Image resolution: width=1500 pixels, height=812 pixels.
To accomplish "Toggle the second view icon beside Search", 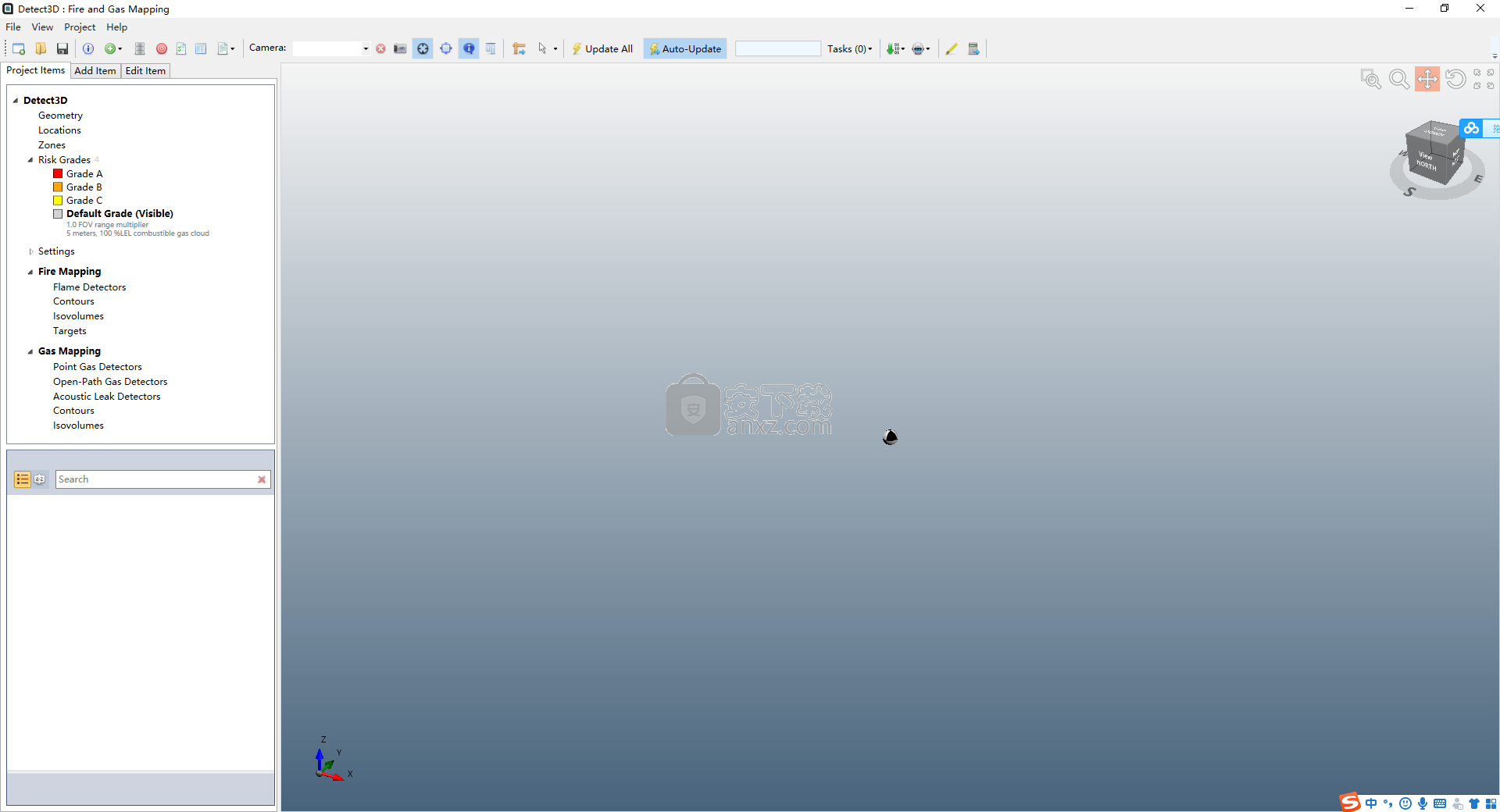I will pyautogui.click(x=40, y=479).
